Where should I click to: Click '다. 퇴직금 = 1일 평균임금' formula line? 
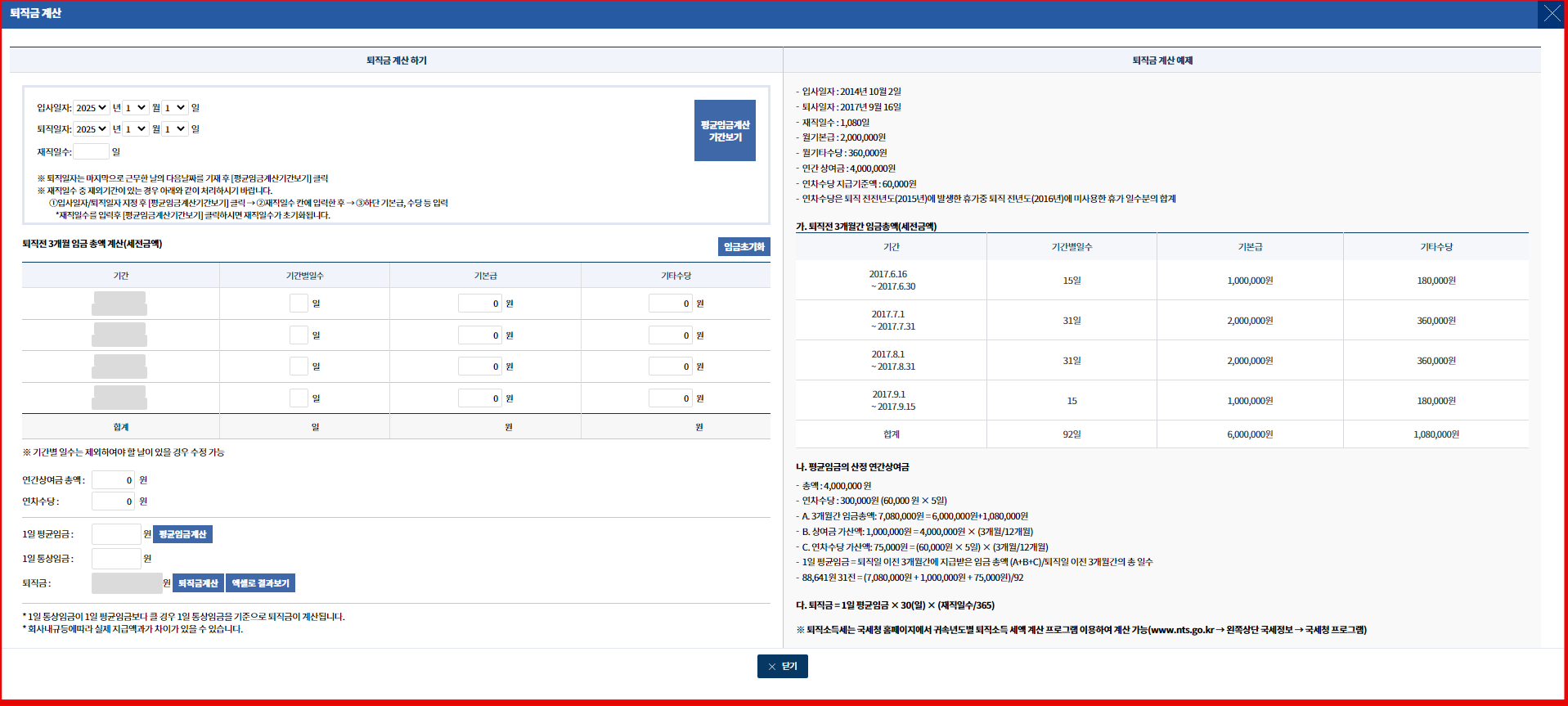895,605
